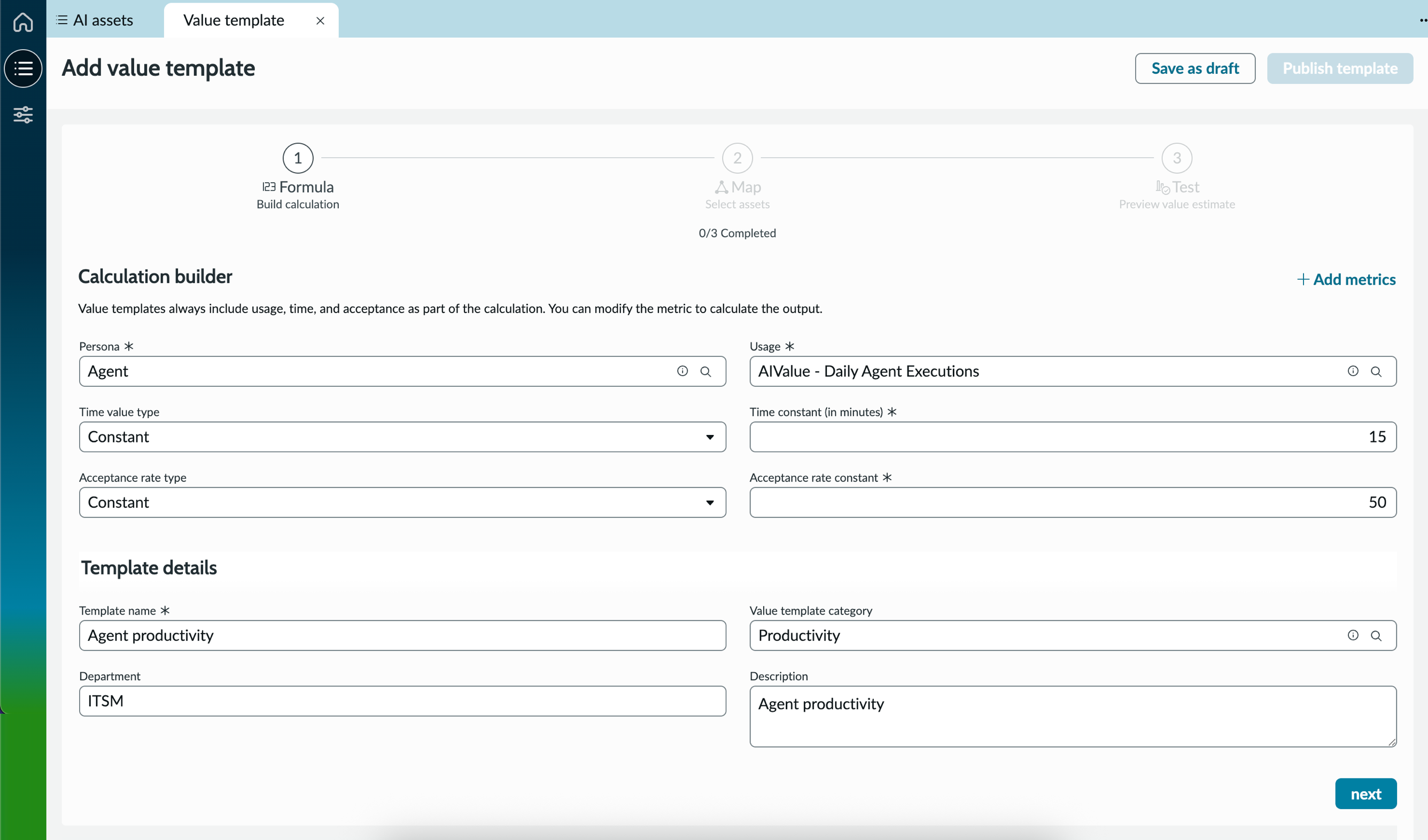Open lookup search for Value template category
Screen dimensions: 1428x840
pyautogui.click(x=1376, y=635)
